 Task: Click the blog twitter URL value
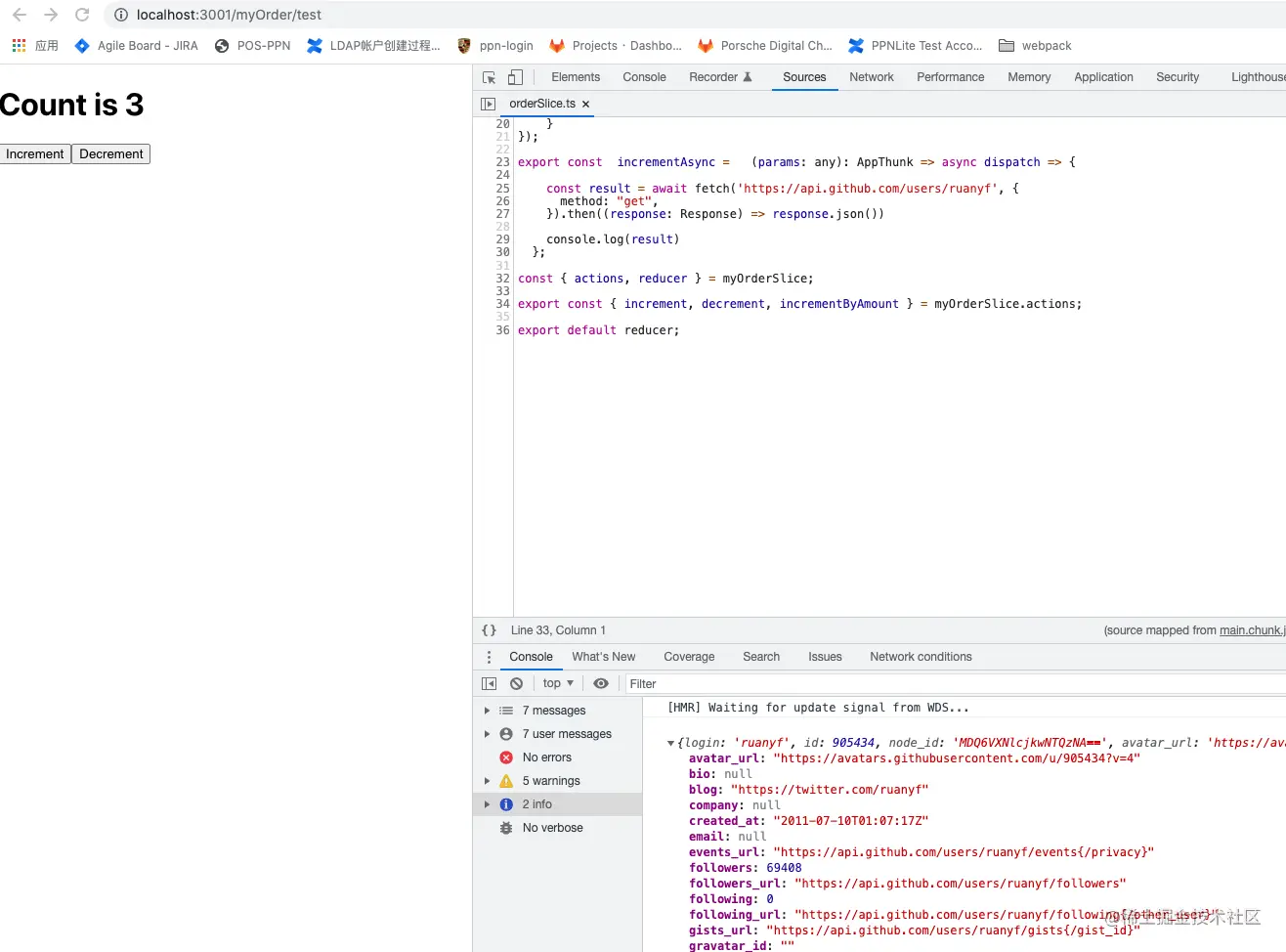point(830,790)
